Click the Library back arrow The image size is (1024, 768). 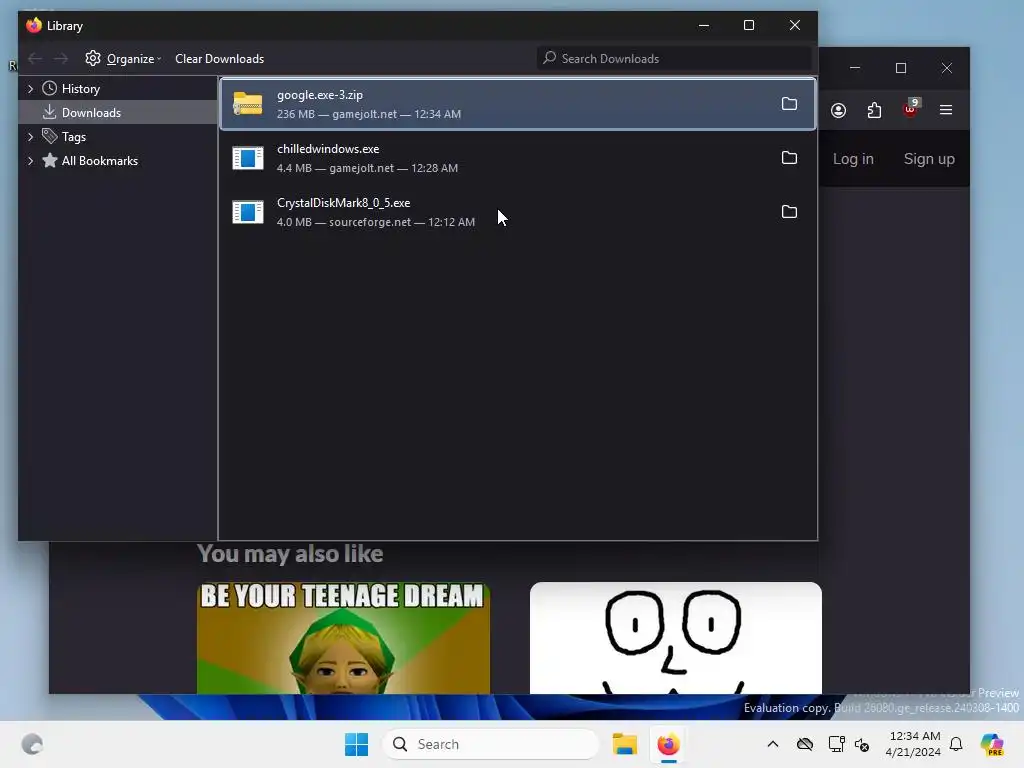35,59
